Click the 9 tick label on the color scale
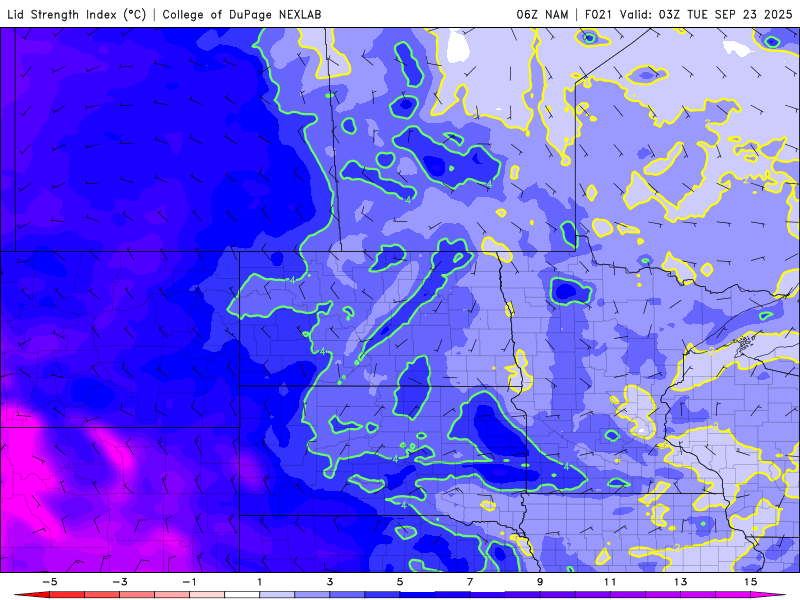The height and width of the screenshot is (600, 800). (x=540, y=582)
